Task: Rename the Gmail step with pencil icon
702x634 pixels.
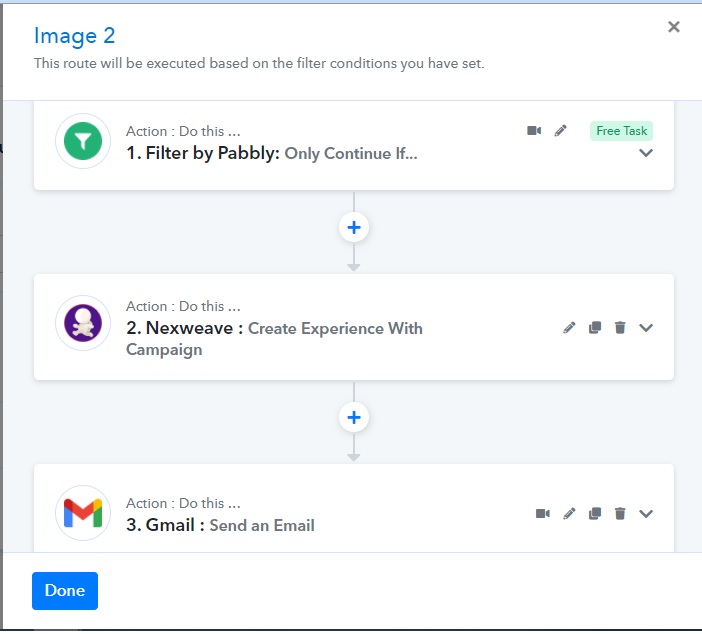Action: click(569, 514)
